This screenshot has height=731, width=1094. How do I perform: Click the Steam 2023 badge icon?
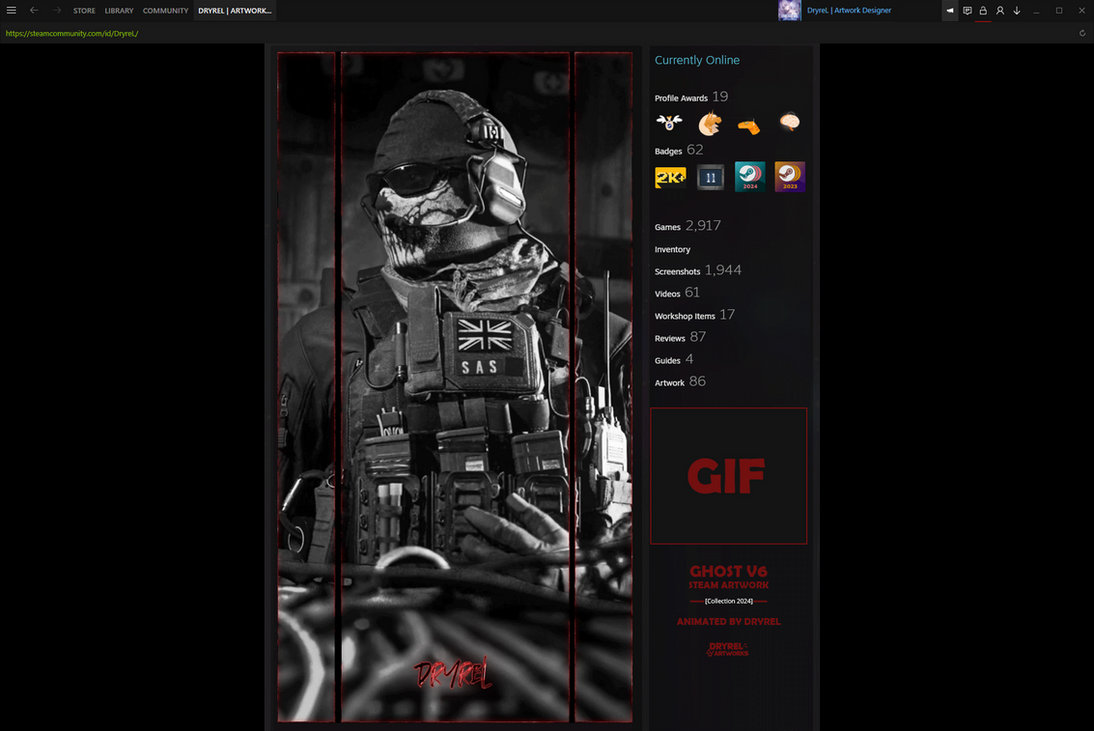[x=790, y=176]
